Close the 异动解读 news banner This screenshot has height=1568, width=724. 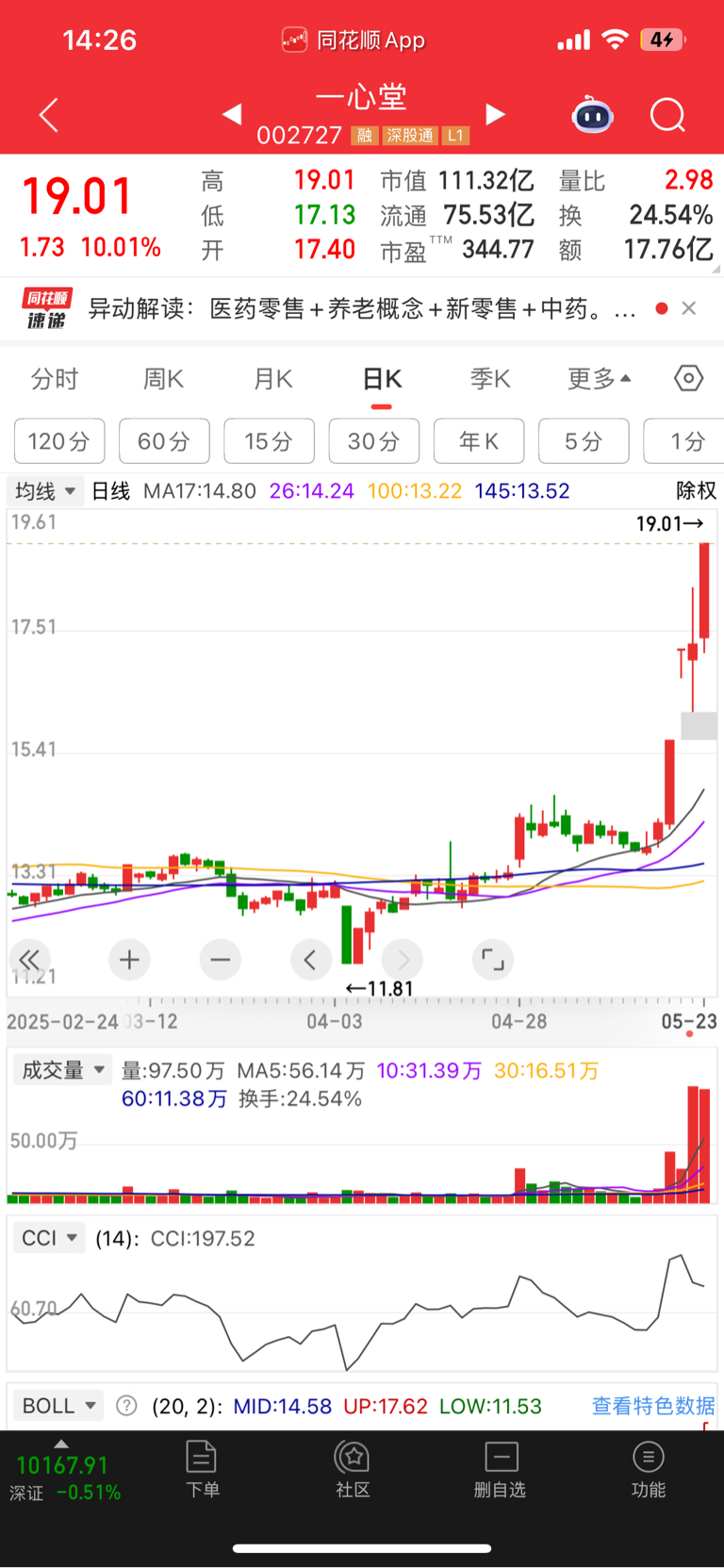coord(689,308)
